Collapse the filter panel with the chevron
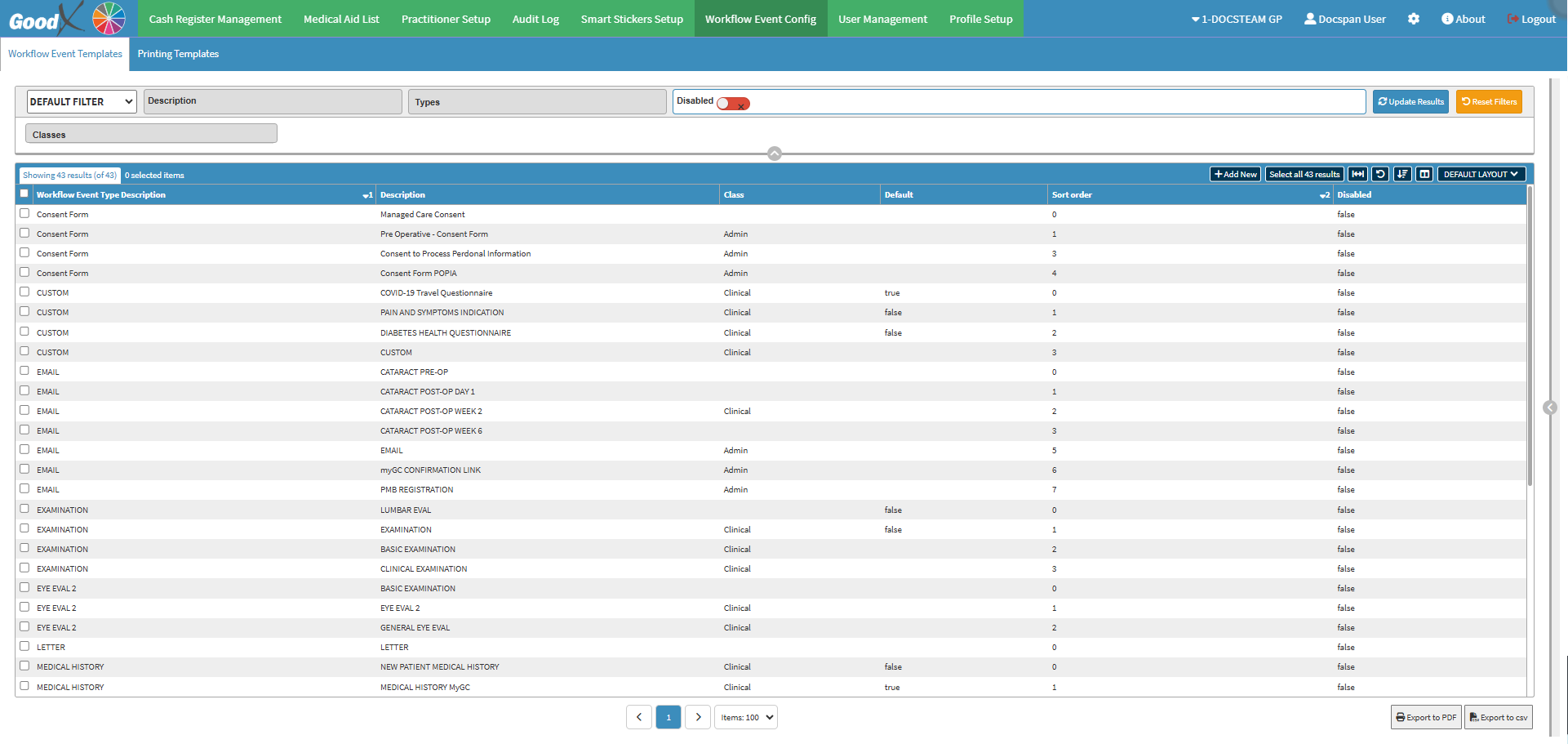The height and width of the screenshot is (744, 1568). [775, 154]
